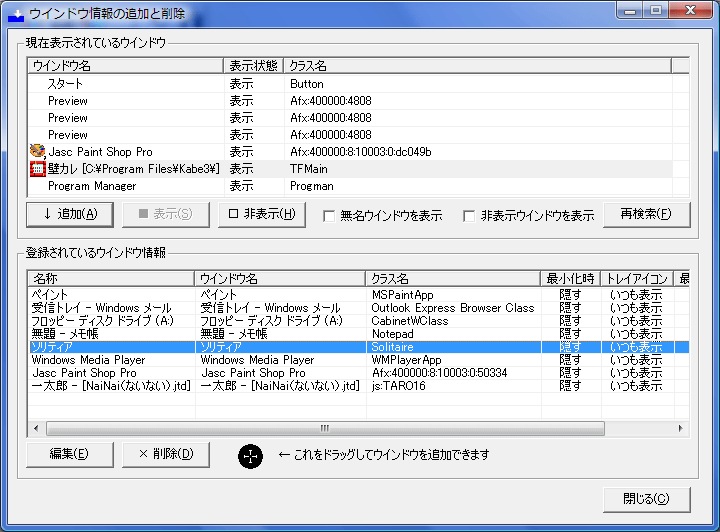The width and height of the screenshot is (720, 532).
Task: Click the upper list クラス名 header
Action: click(478, 66)
